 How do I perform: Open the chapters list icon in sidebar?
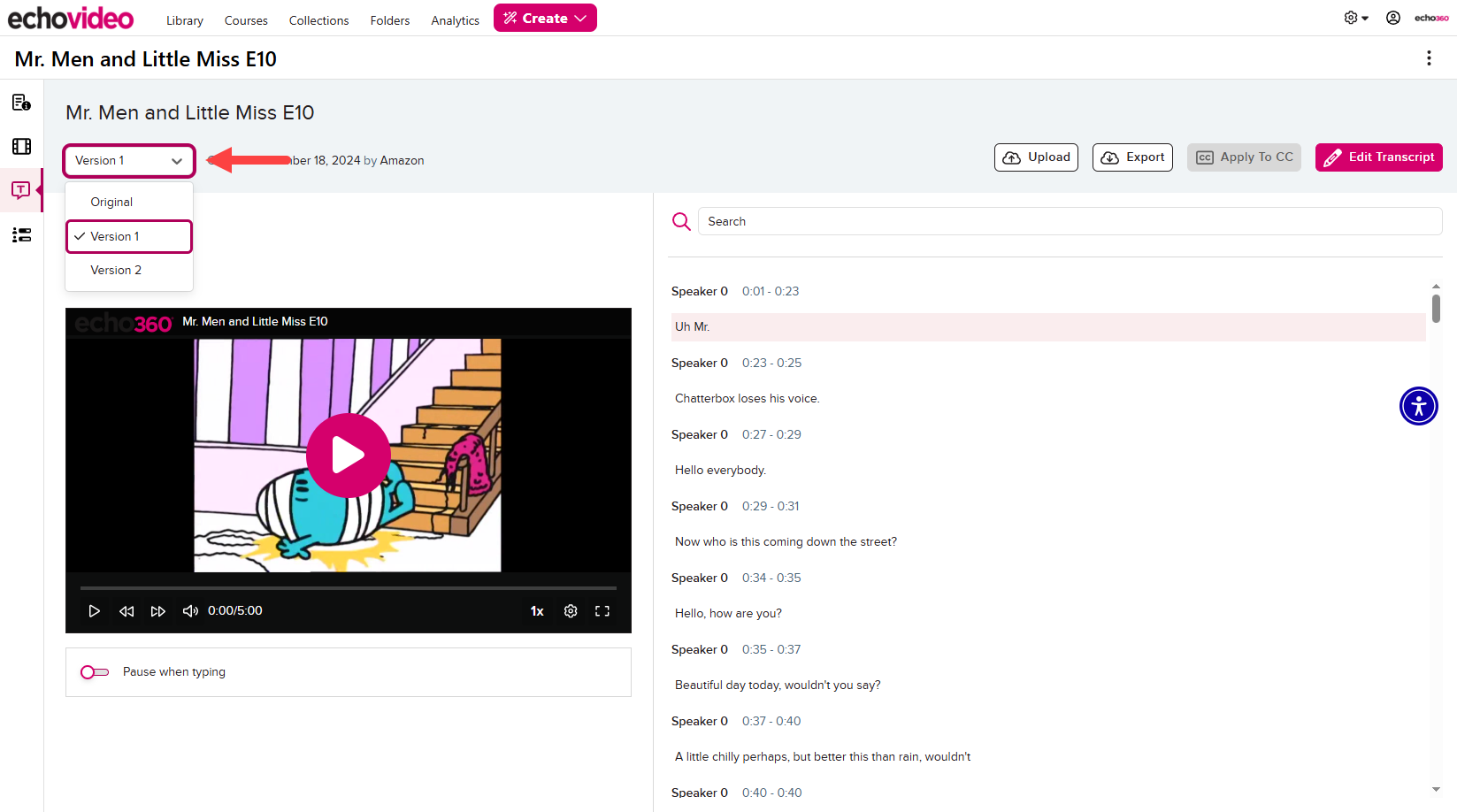click(x=21, y=234)
